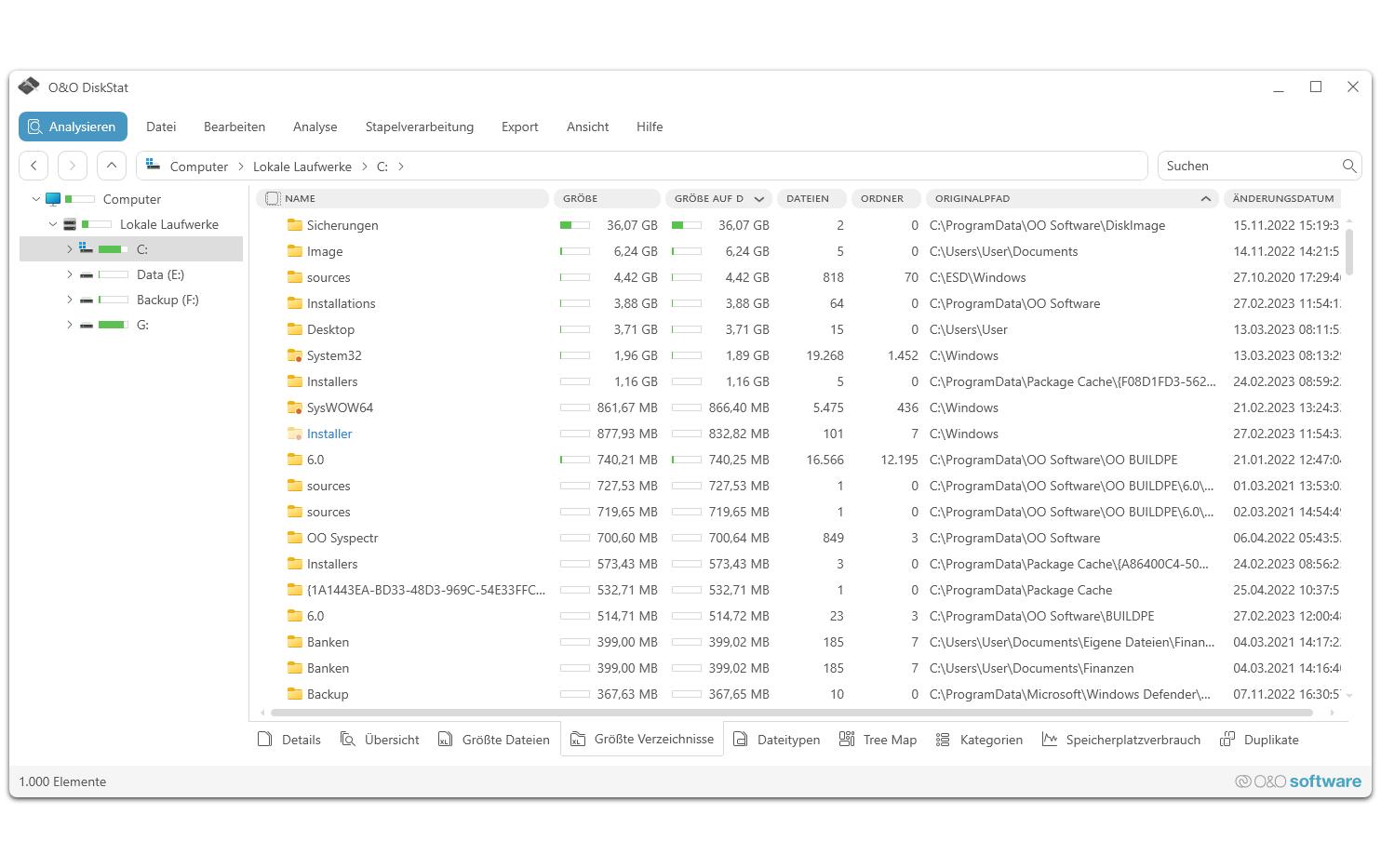Click the Computer breadcrumb
This screenshot has height=868, width=1381.
[x=198, y=167]
